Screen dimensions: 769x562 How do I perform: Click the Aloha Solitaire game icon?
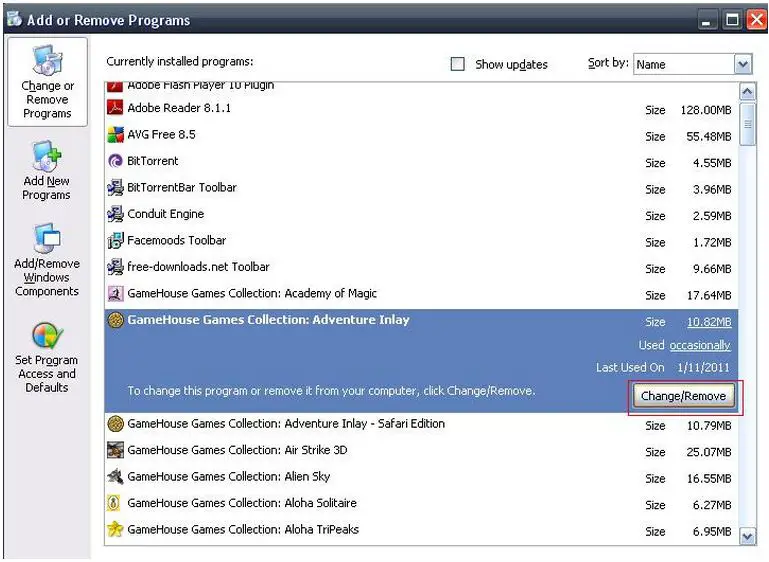115,503
